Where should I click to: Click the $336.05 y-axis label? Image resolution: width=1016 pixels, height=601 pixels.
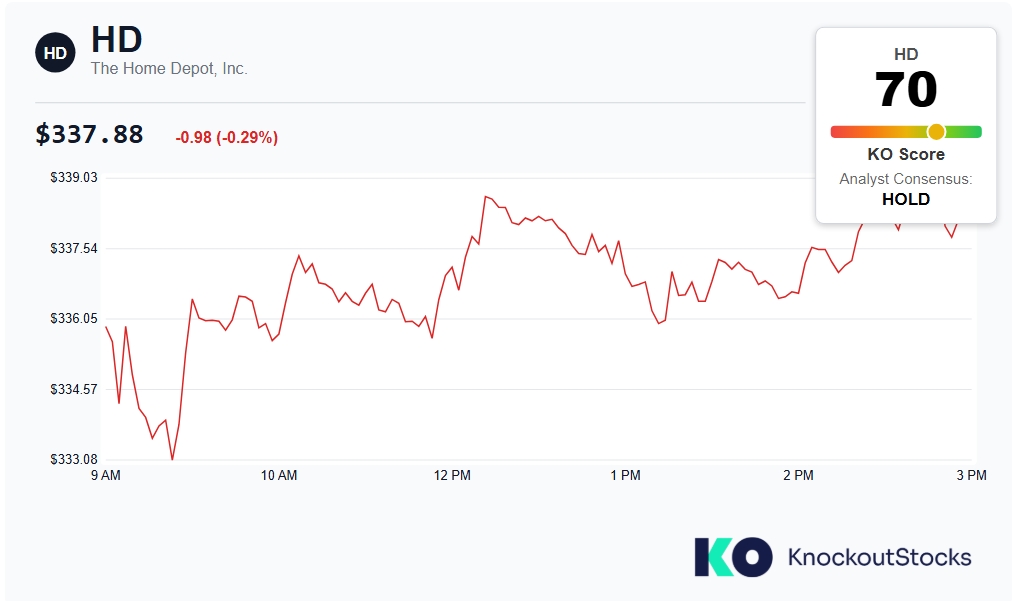pyautogui.click(x=74, y=319)
